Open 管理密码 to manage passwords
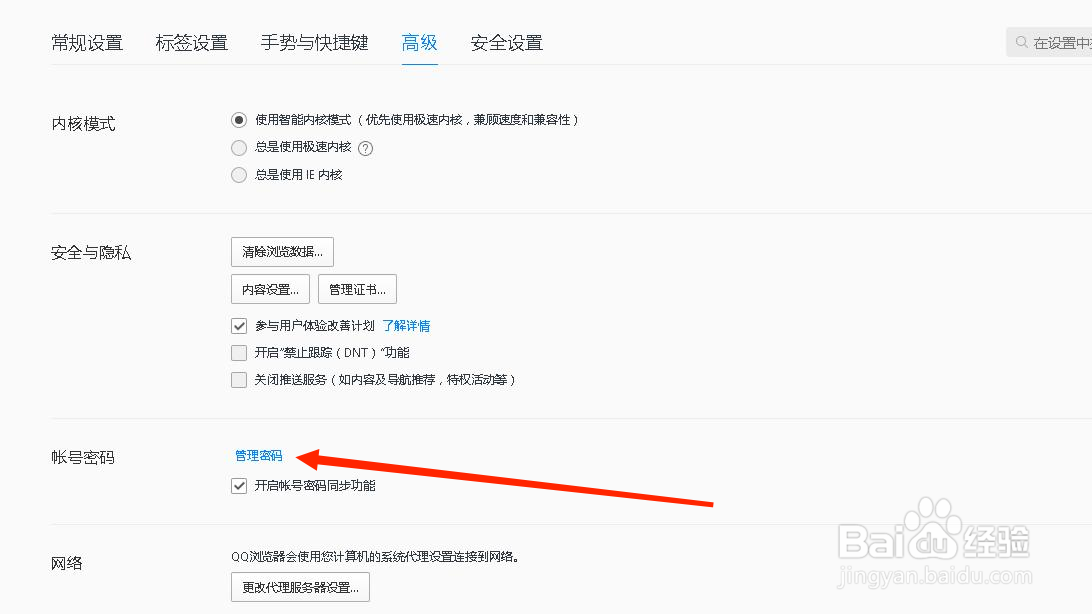This screenshot has width=1092, height=614. [x=258, y=454]
